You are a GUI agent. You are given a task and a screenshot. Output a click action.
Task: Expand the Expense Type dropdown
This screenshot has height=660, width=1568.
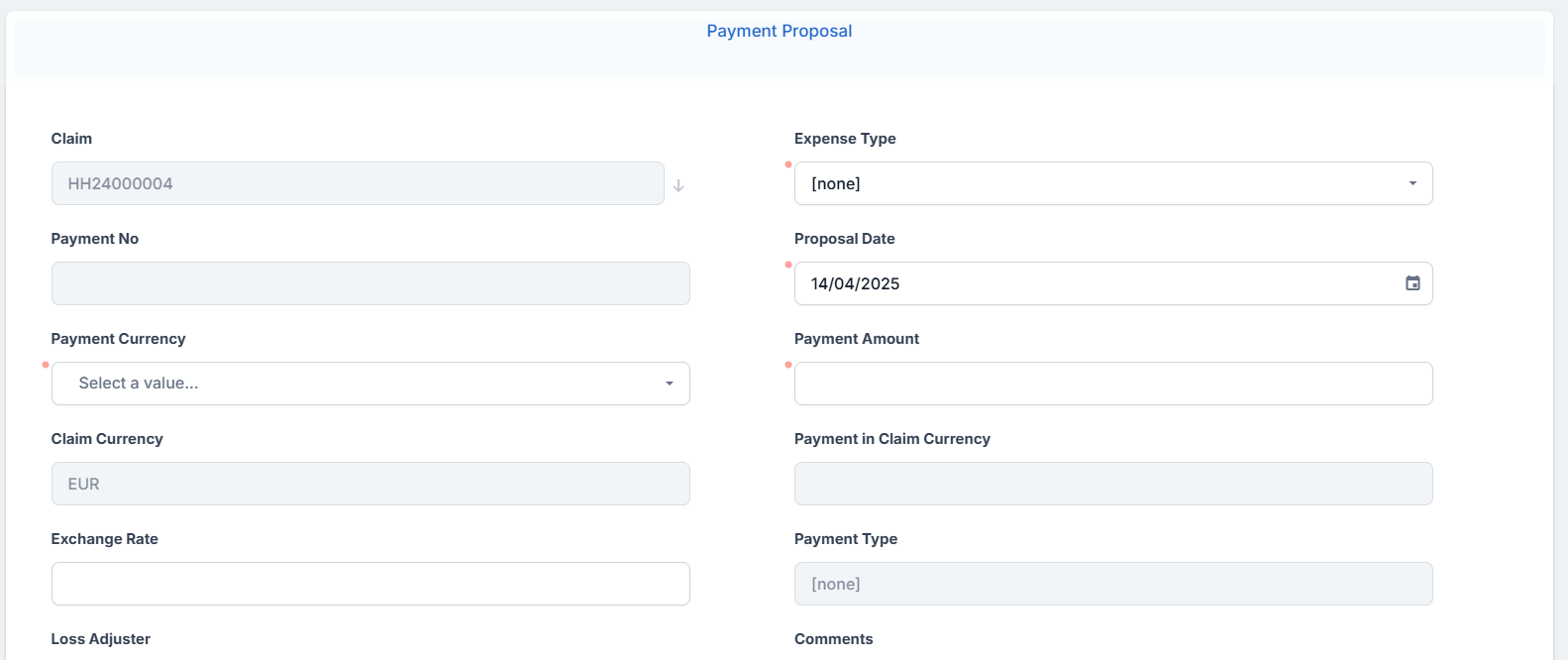1112,183
